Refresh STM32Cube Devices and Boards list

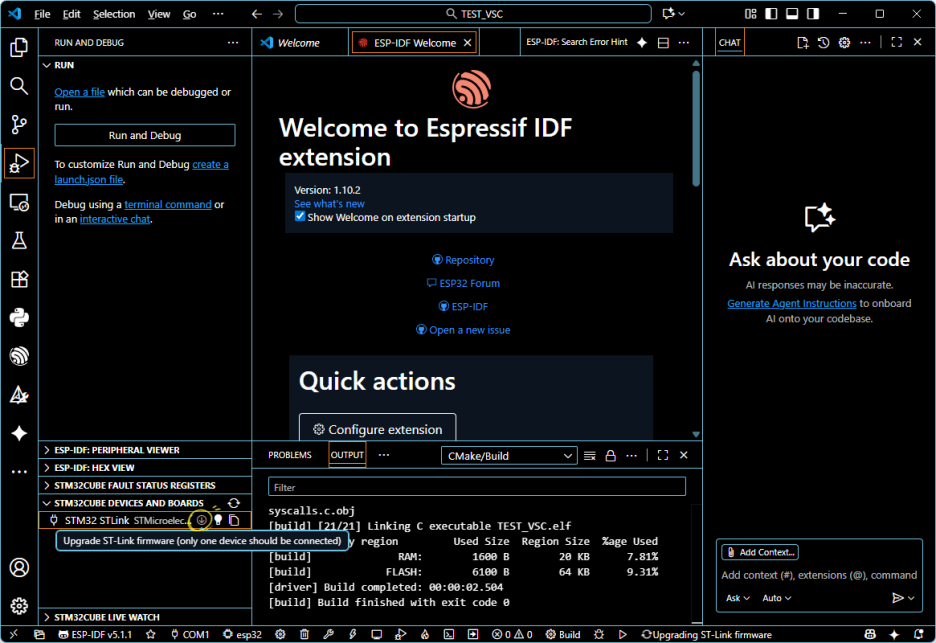234,503
